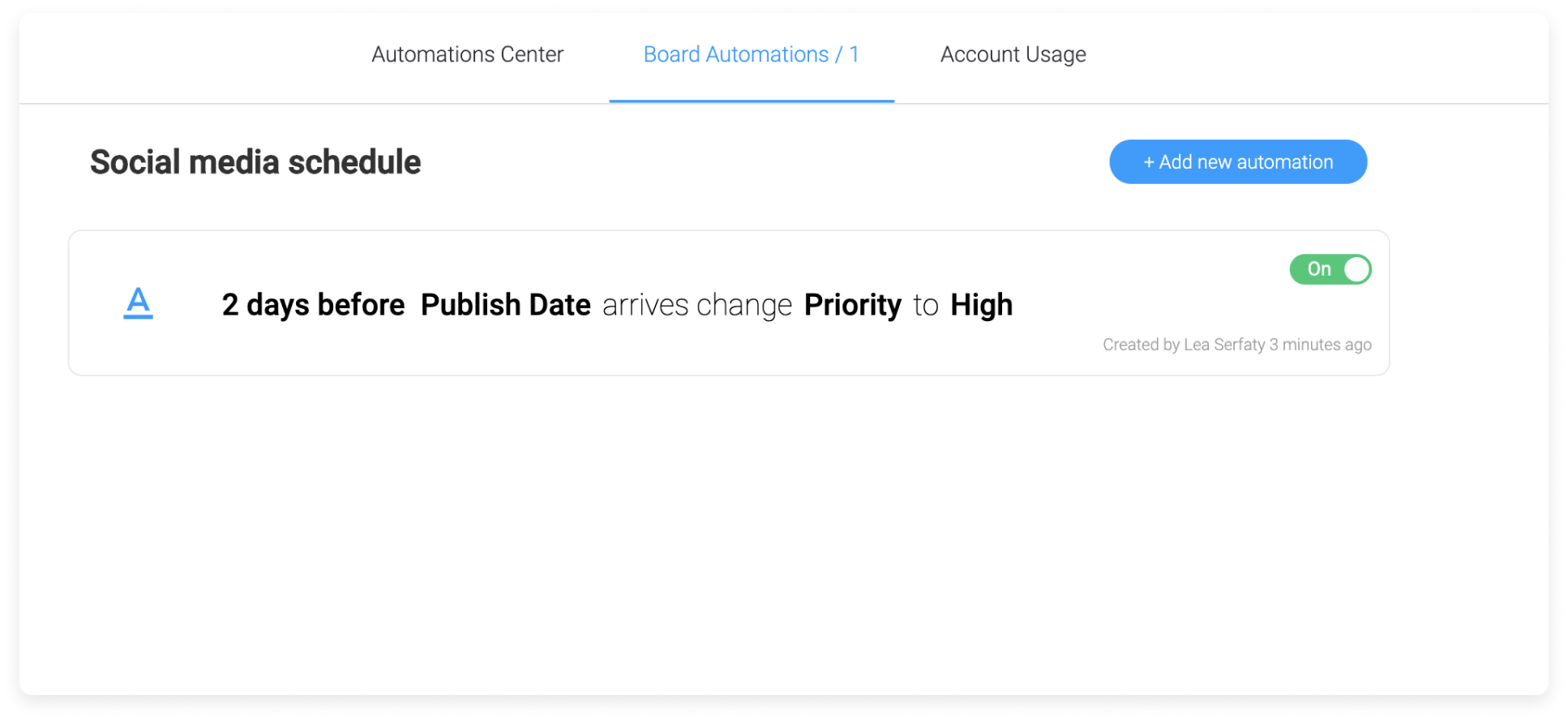Image resolution: width=1568 pixels, height=721 pixels.
Task: Open the 'High' status value selector
Action: click(981, 306)
